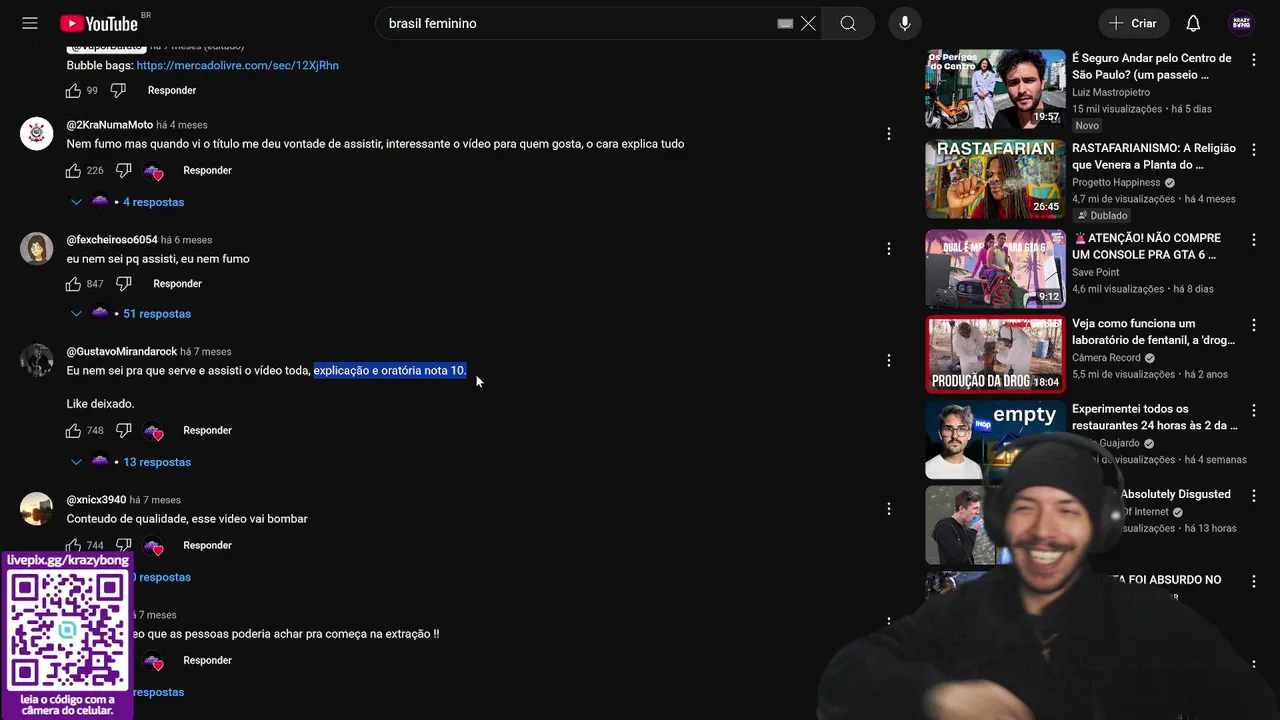
Task: Open menu for the 24-hour restaurants video
Action: [x=1254, y=410]
